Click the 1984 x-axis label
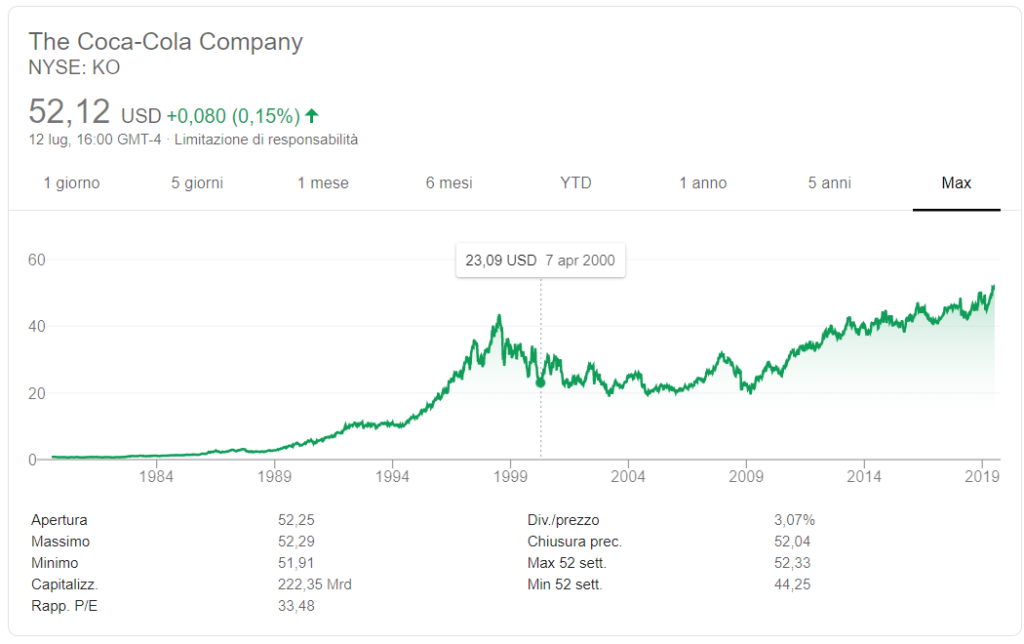 coord(156,477)
